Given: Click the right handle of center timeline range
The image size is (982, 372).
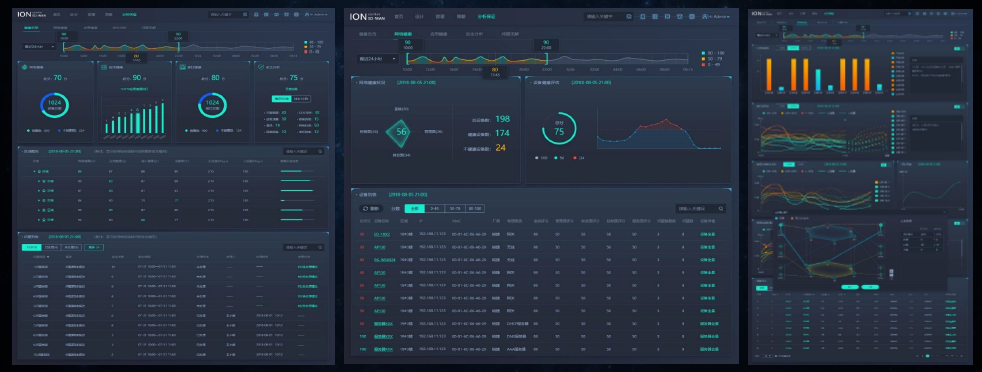Looking at the screenshot, I should tap(547, 59).
